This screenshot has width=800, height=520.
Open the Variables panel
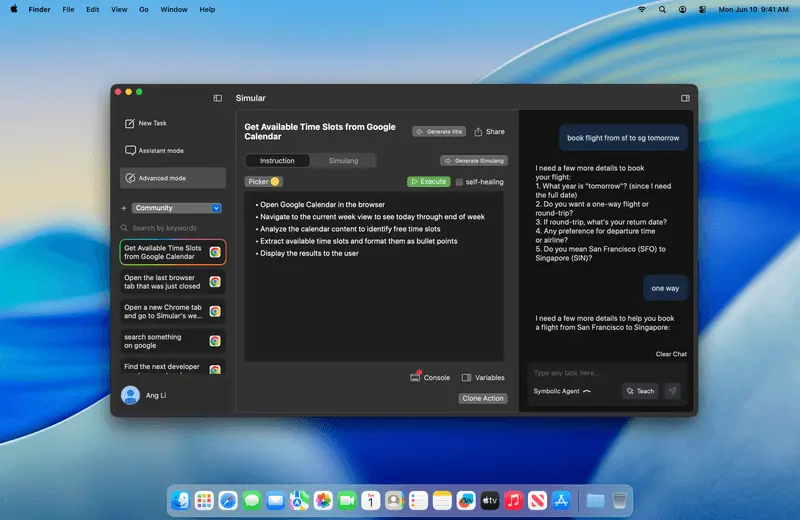467,378
